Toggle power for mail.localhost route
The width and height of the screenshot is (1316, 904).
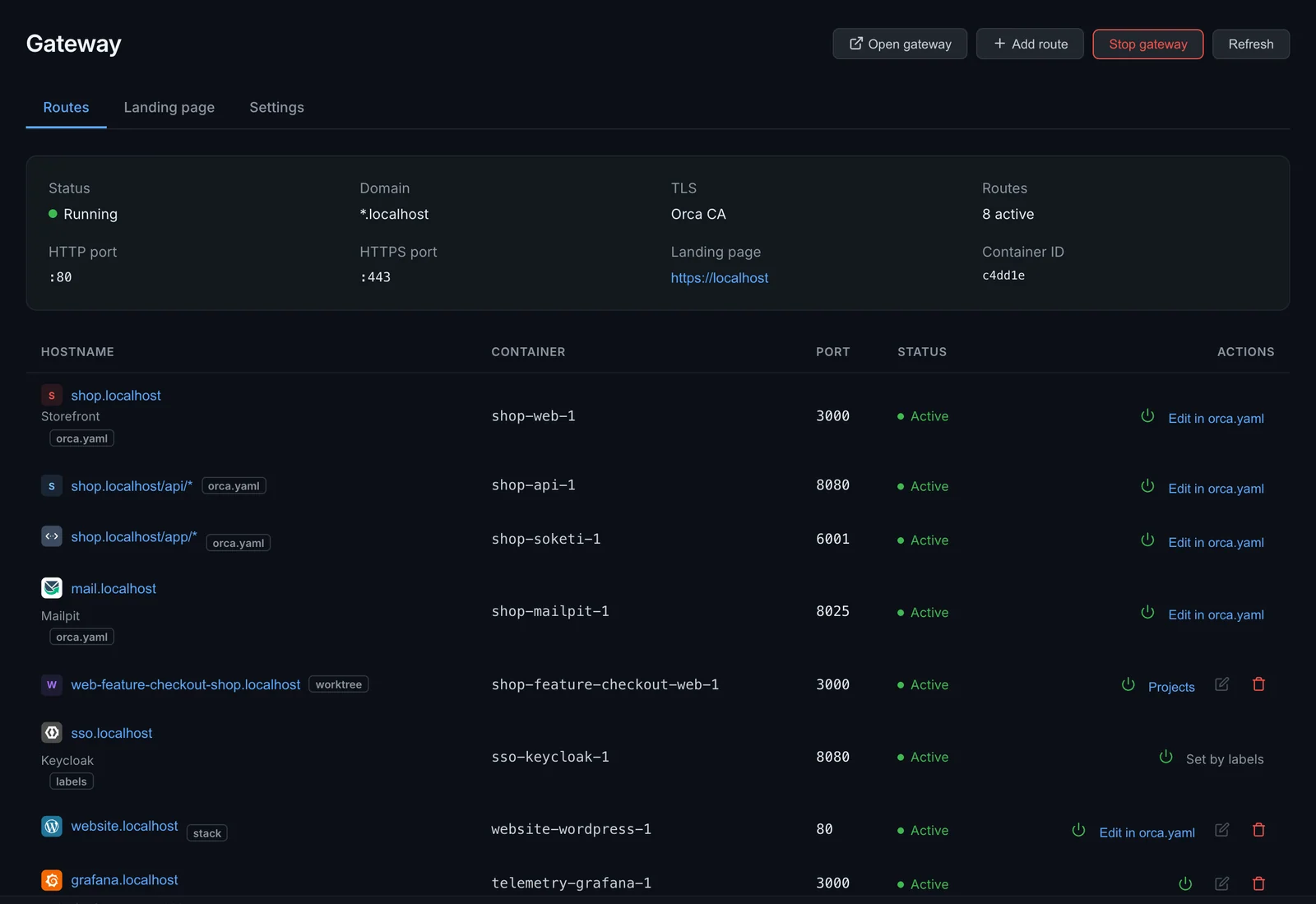click(1147, 613)
